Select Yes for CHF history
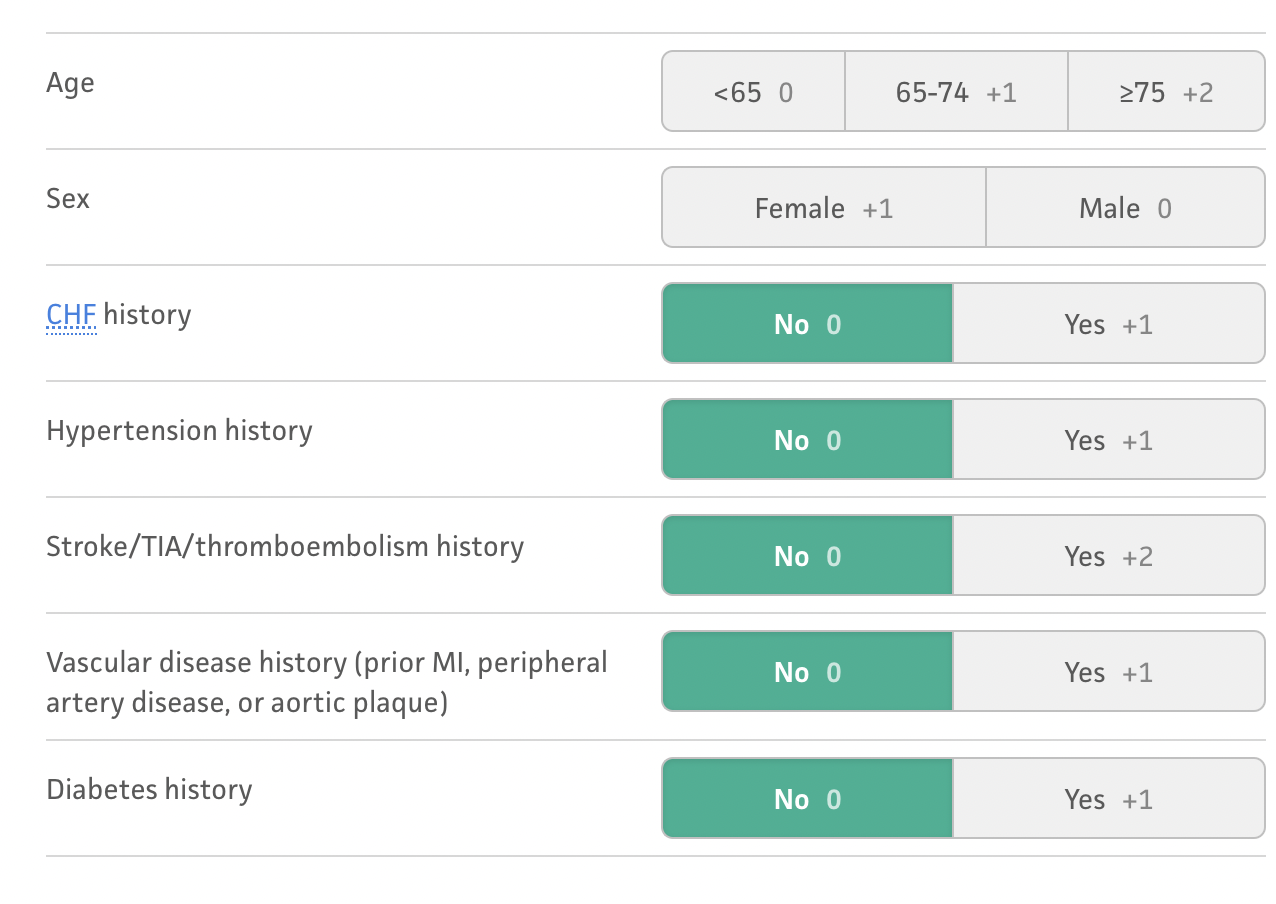The width and height of the screenshot is (1276, 904). 1108,324
